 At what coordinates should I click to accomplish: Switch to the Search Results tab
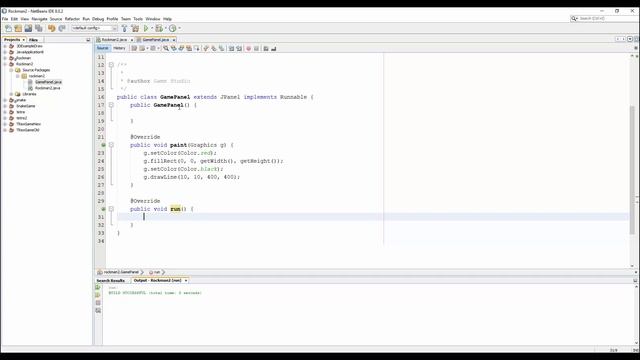point(111,281)
